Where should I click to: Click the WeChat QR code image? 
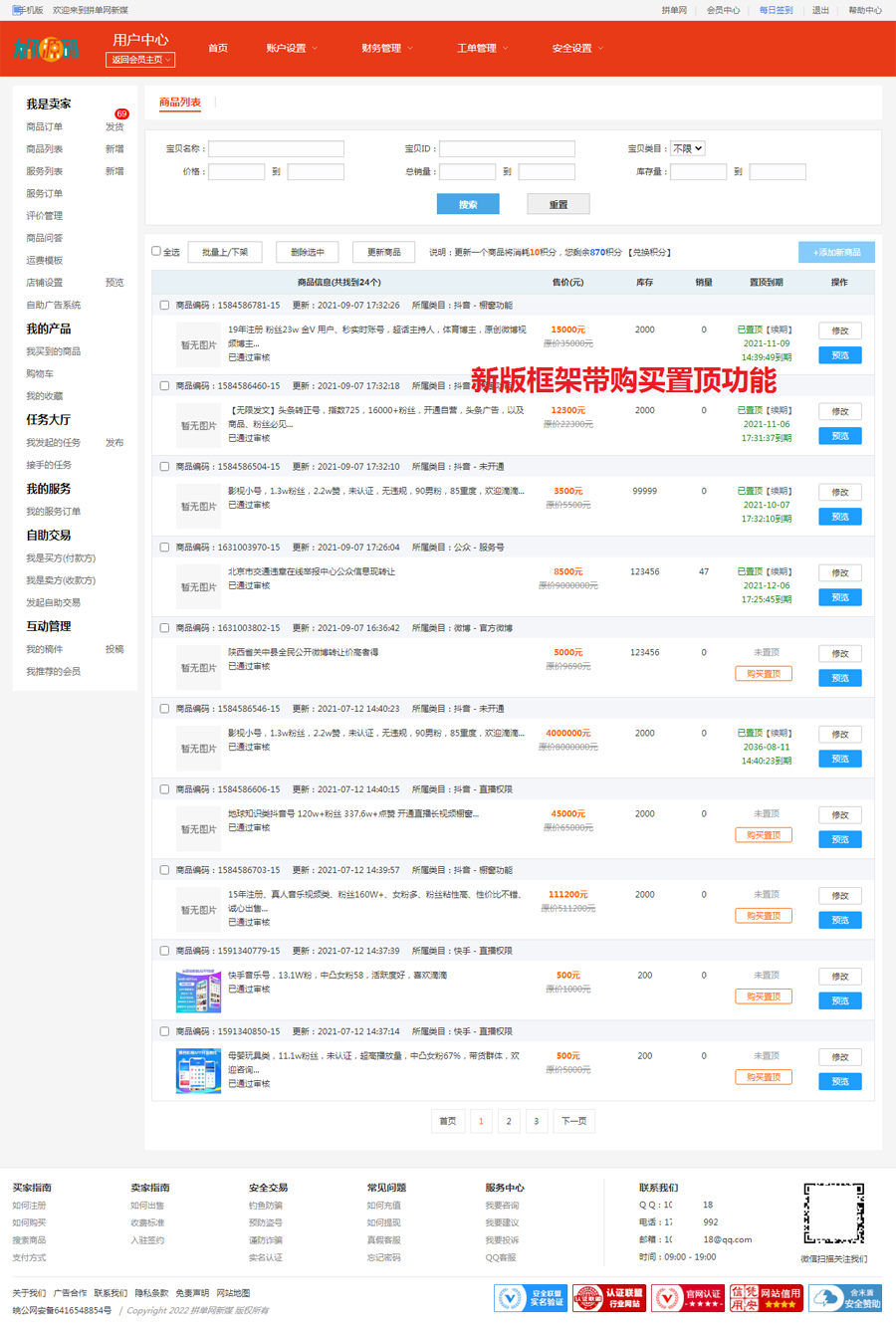(833, 1214)
